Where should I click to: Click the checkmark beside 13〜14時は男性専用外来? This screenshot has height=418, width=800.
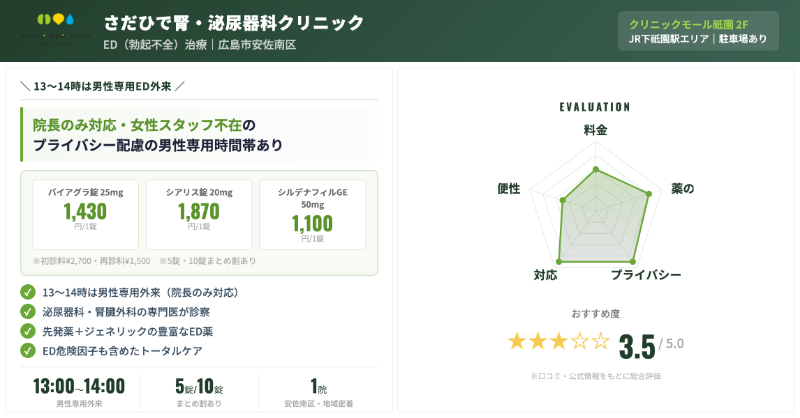pos(28,293)
